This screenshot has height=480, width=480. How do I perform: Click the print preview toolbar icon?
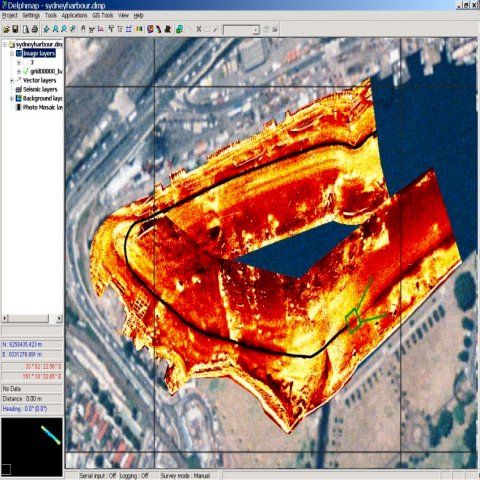pos(26,30)
